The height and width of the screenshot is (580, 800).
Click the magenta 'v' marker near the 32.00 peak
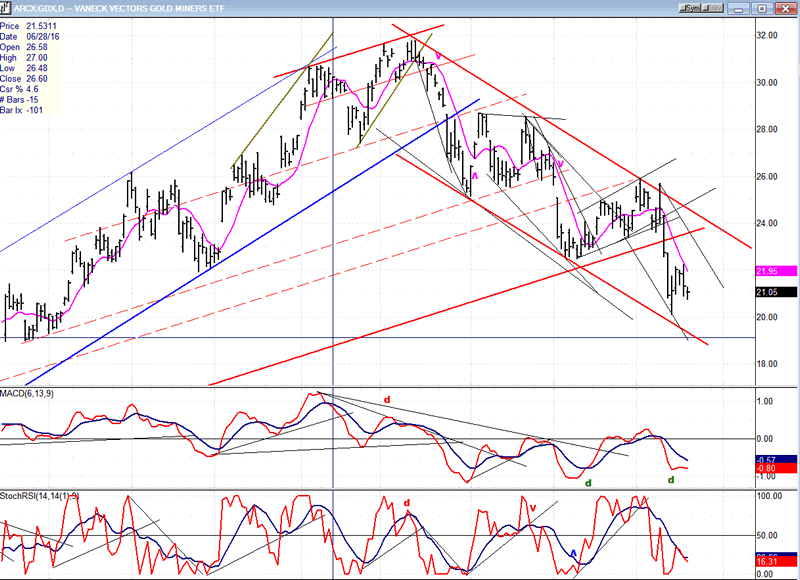tap(438, 56)
